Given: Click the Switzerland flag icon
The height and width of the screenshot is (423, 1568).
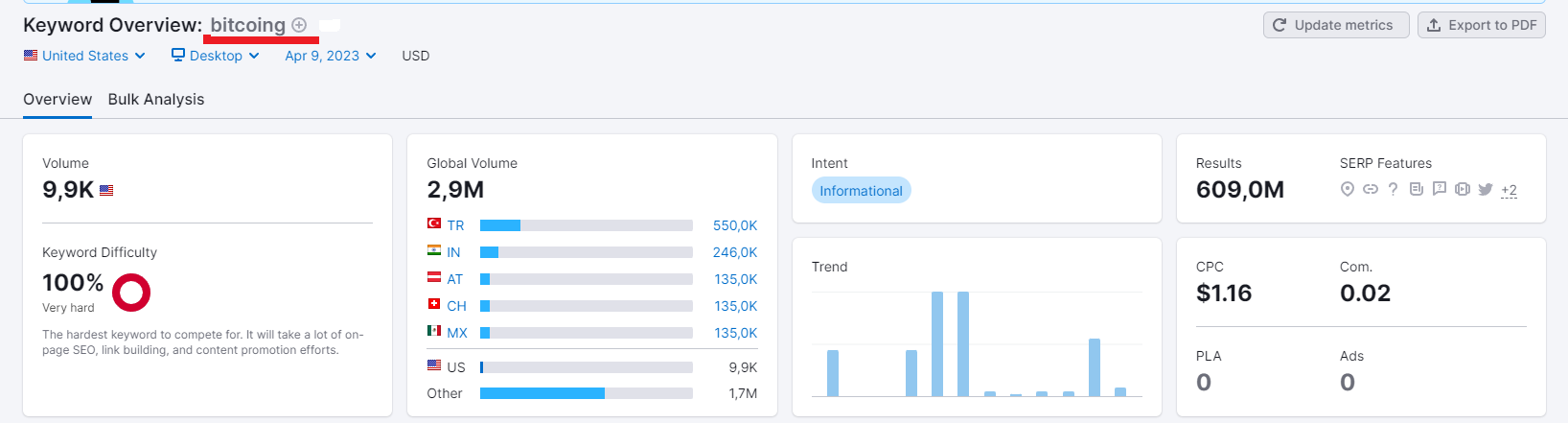Looking at the screenshot, I should pyautogui.click(x=434, y=304).
